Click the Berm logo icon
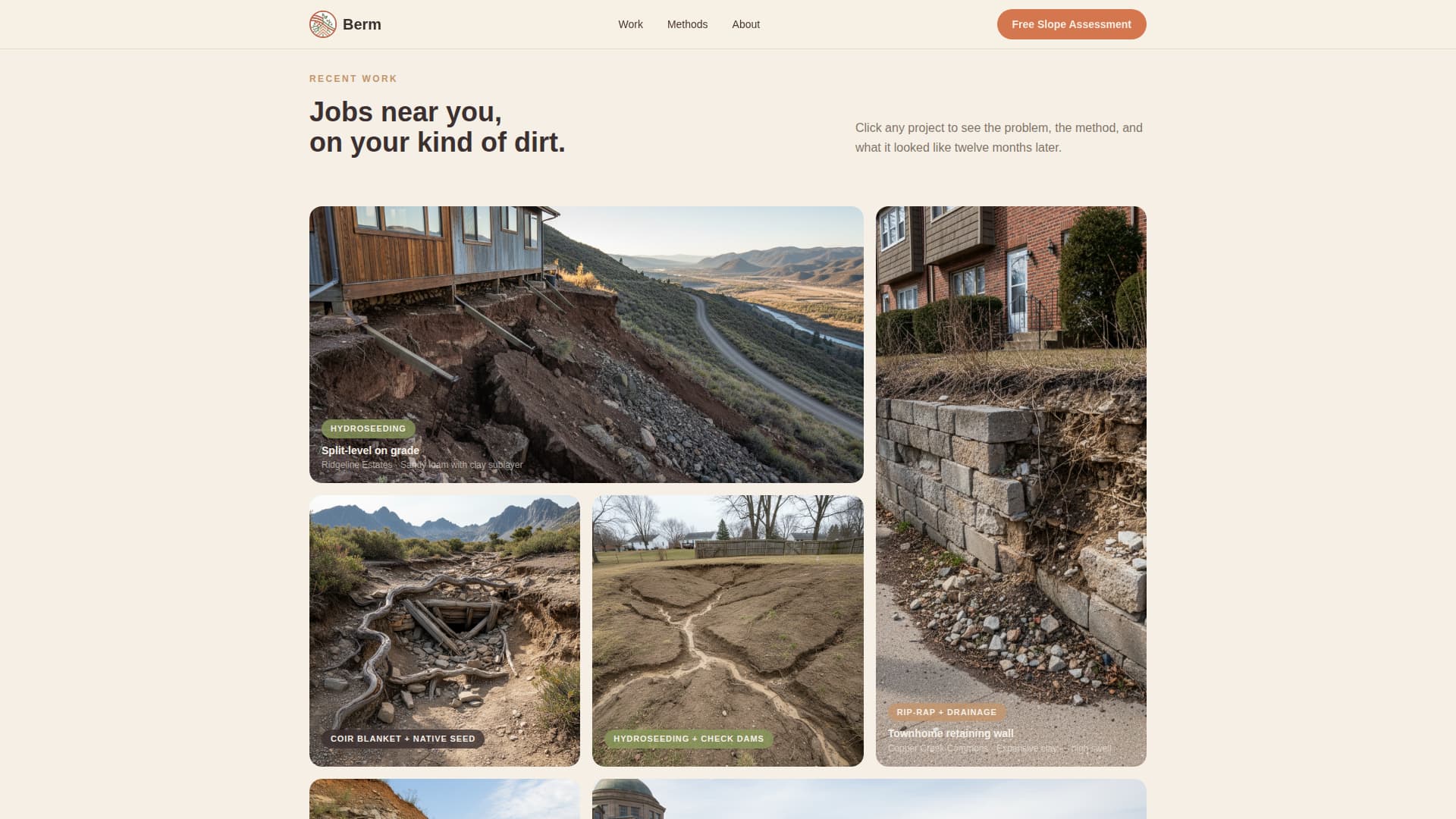The width and height of the screenshot is (1456, 819). [322, 24]
